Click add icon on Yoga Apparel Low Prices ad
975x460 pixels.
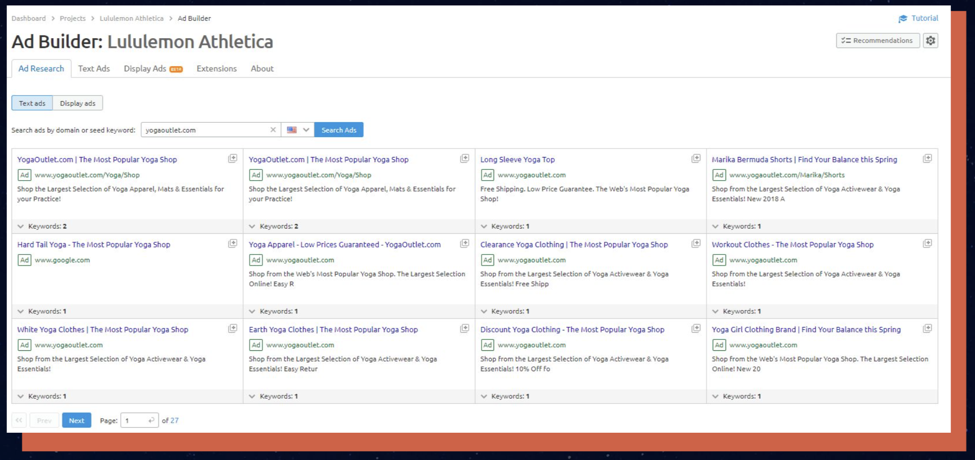point(464,244)
